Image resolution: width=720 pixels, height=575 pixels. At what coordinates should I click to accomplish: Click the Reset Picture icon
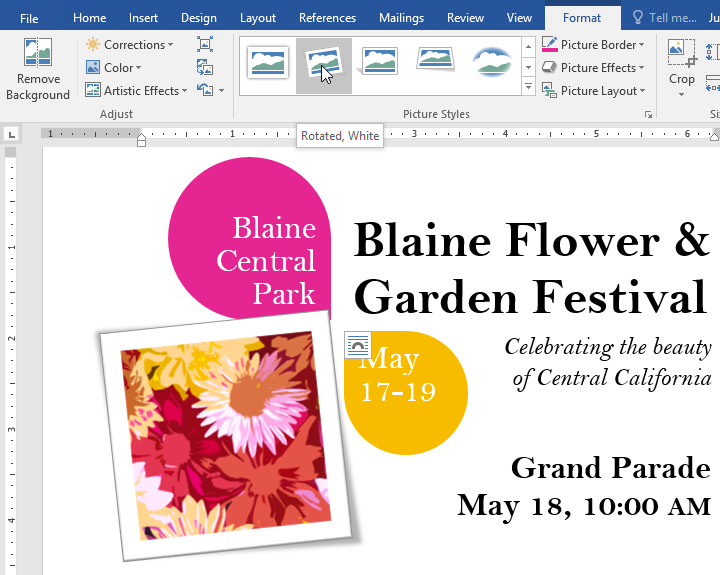click(x=206, y=91)
